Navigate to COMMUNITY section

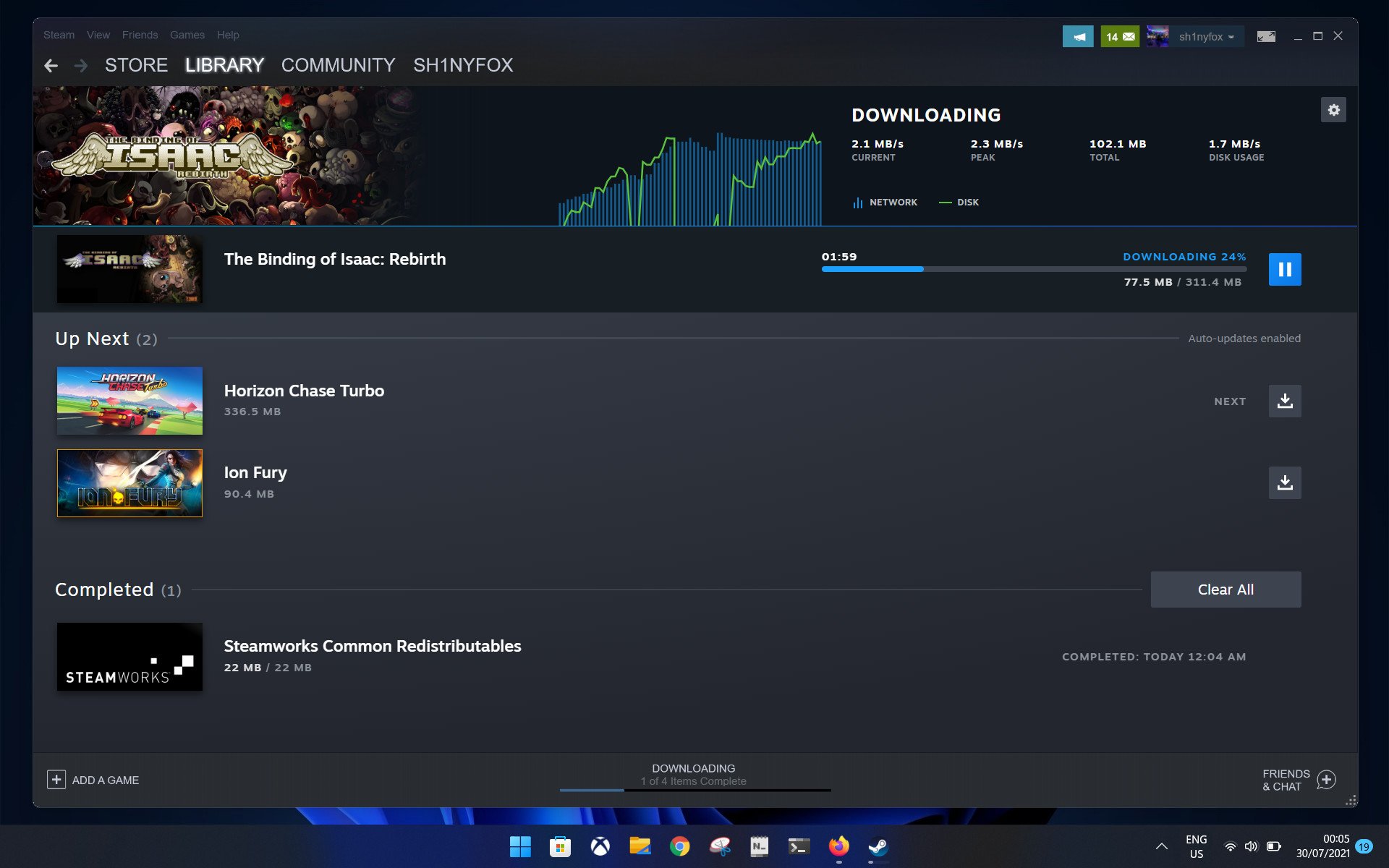pos(338,65)
